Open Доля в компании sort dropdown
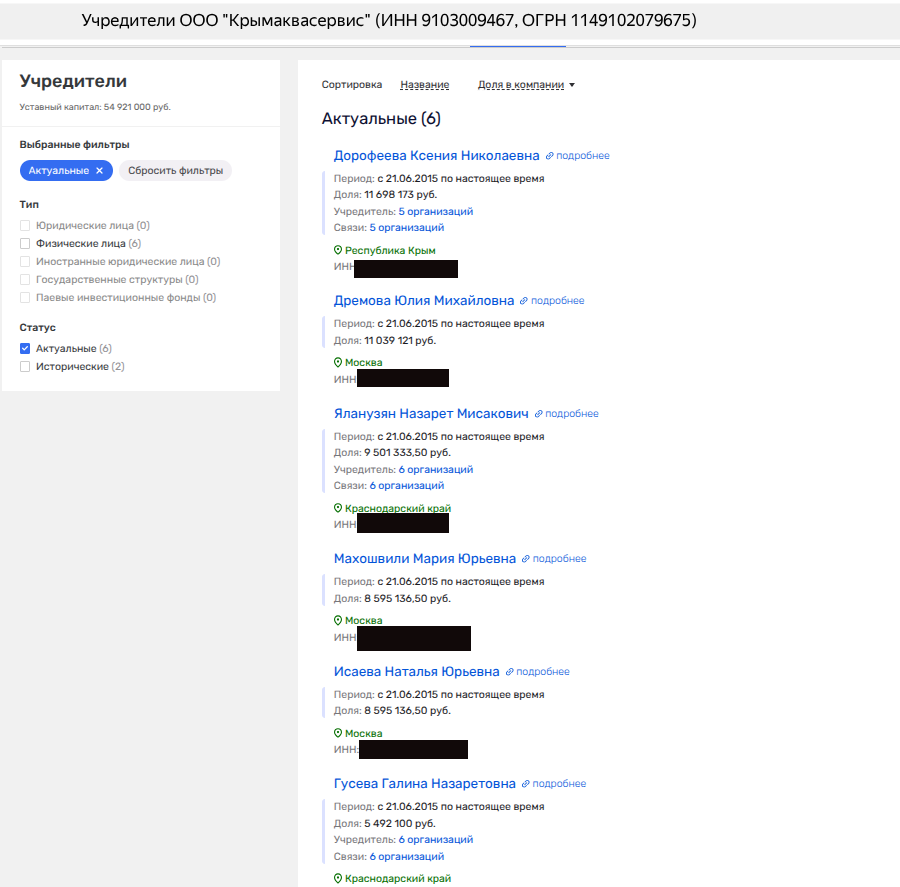This screenshot has width=900, height=887. pyautogui.click(x=526, y=85)
